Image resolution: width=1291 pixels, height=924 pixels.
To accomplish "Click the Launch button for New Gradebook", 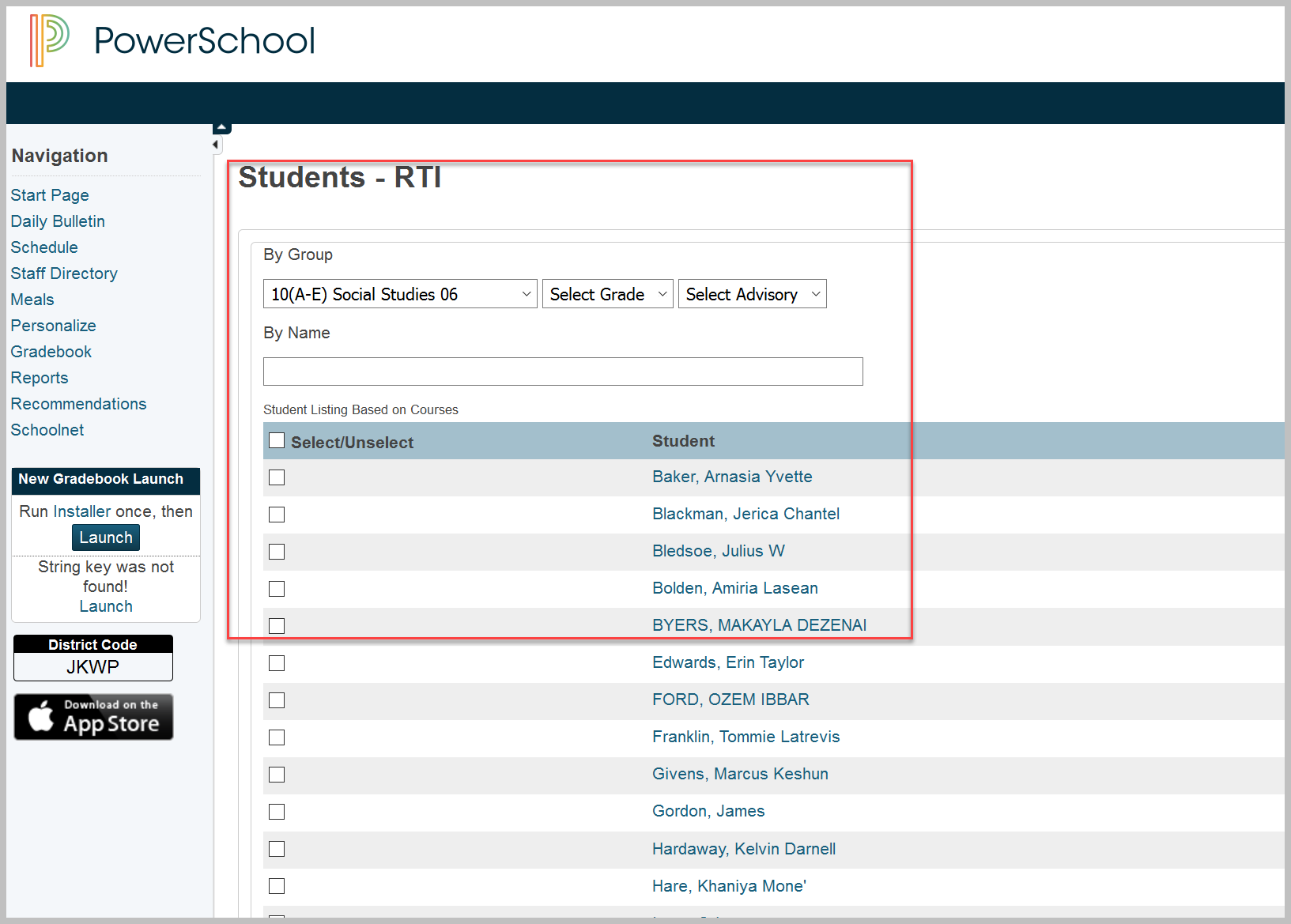I will tap(105, 537).
